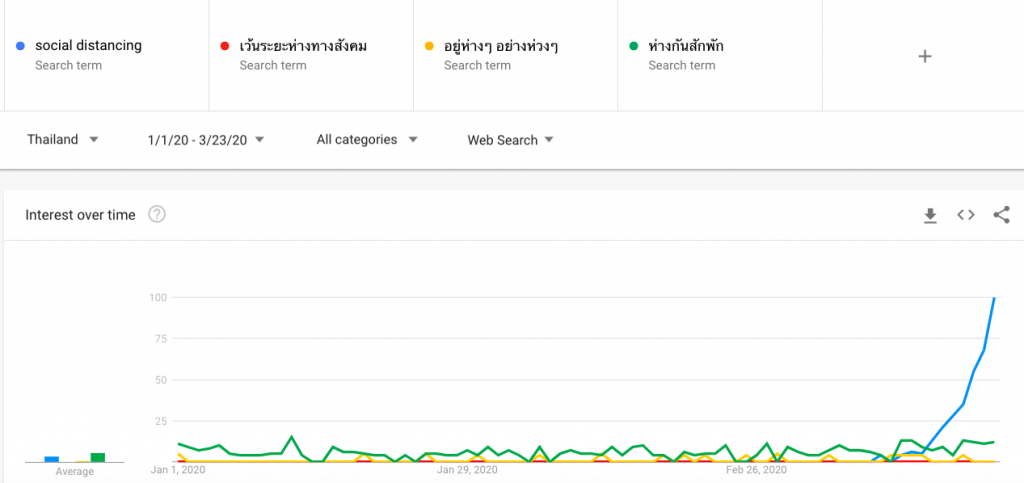Click the Jan 29, 2020 axis label
1024x483 pixels.
(x=468, y=470)
